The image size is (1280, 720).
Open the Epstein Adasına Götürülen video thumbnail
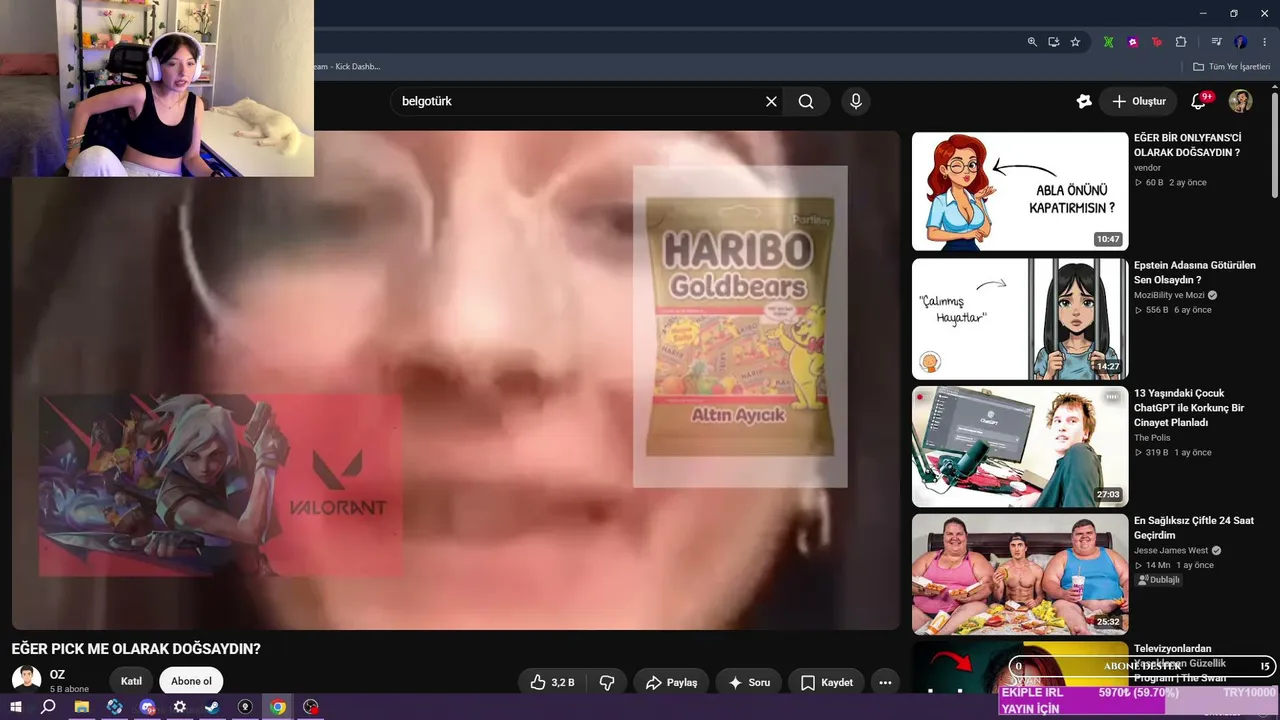coord(1020,319)
